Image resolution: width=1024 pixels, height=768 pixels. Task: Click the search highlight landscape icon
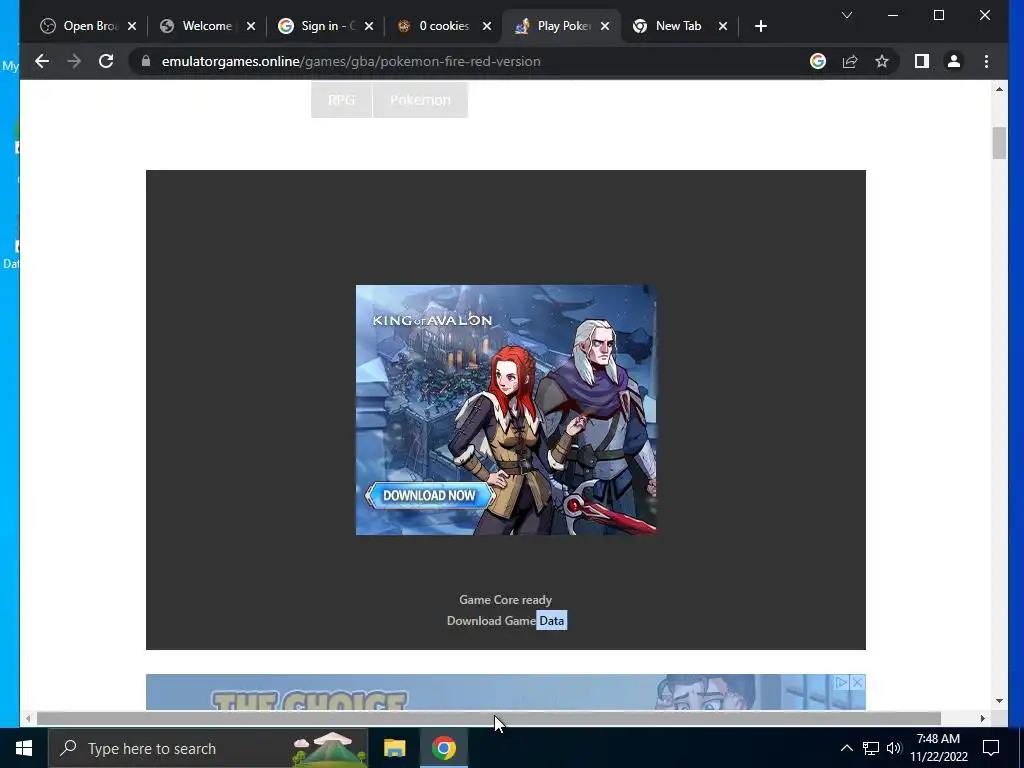(329, 749)
